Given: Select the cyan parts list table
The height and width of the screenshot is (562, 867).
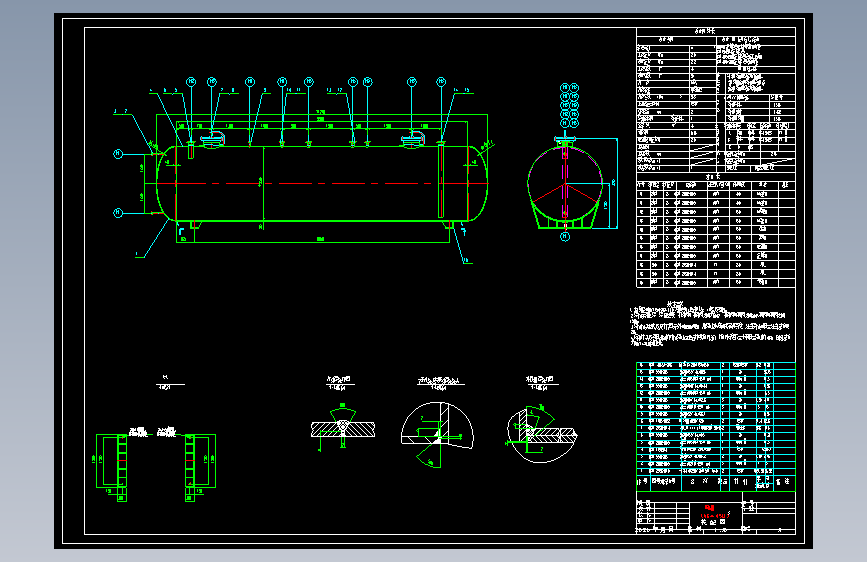Looking at the screenshot, I should [715, 426].
